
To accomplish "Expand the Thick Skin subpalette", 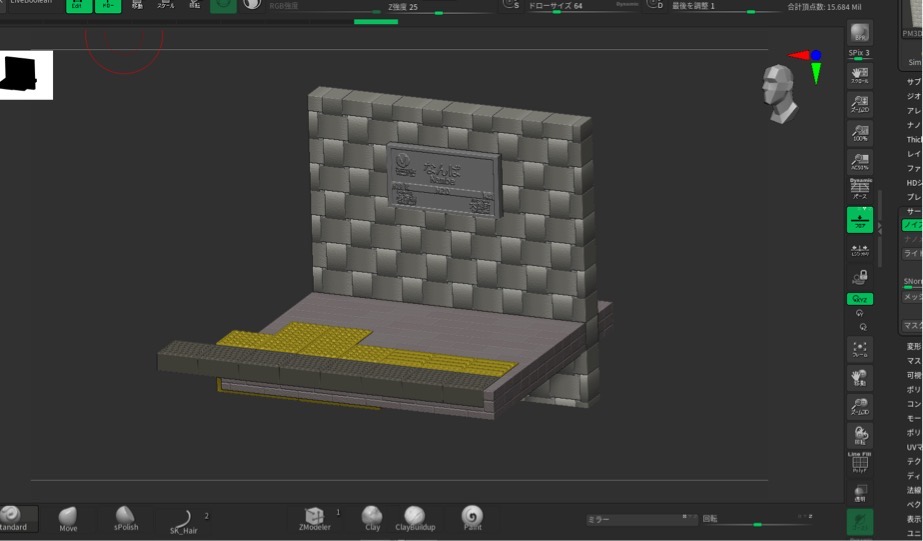I will (914, 140).
